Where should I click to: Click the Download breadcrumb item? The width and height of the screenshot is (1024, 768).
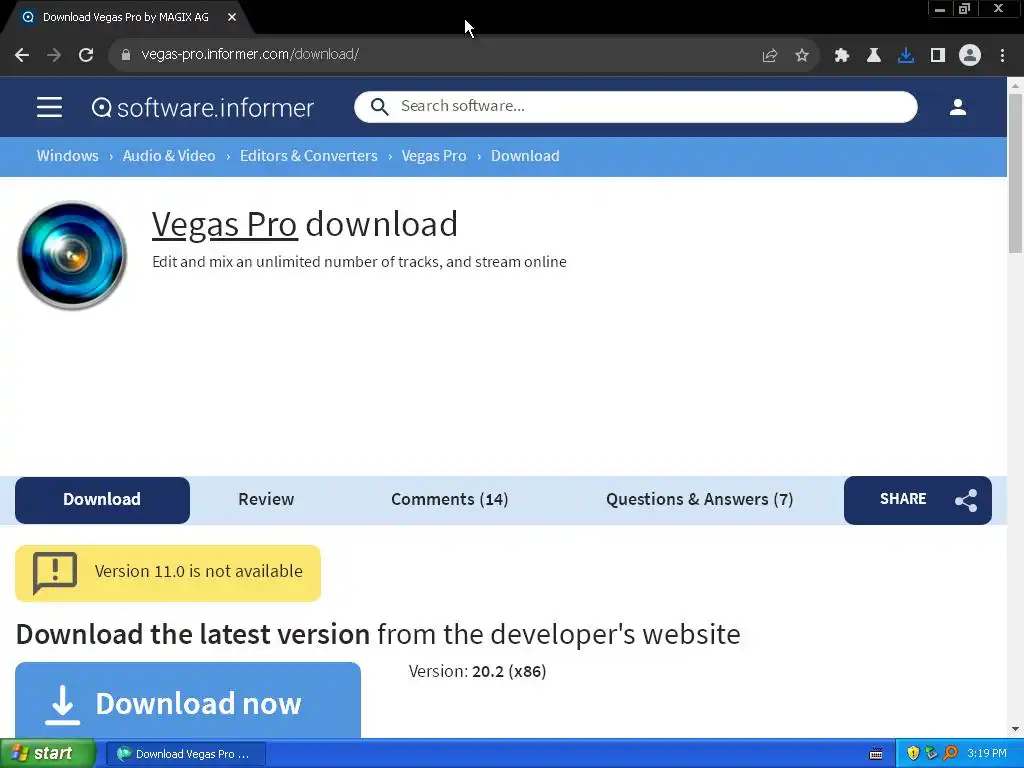(525, 156)
